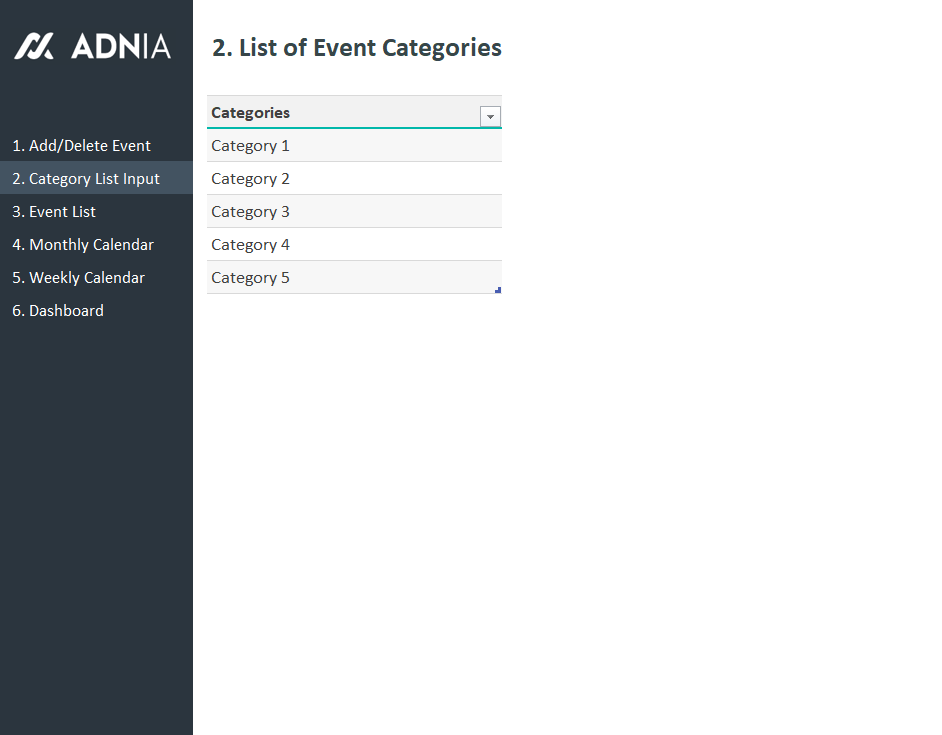Click empty sidebar area below Dashboard
942x735 pixels.
point(96,500)
